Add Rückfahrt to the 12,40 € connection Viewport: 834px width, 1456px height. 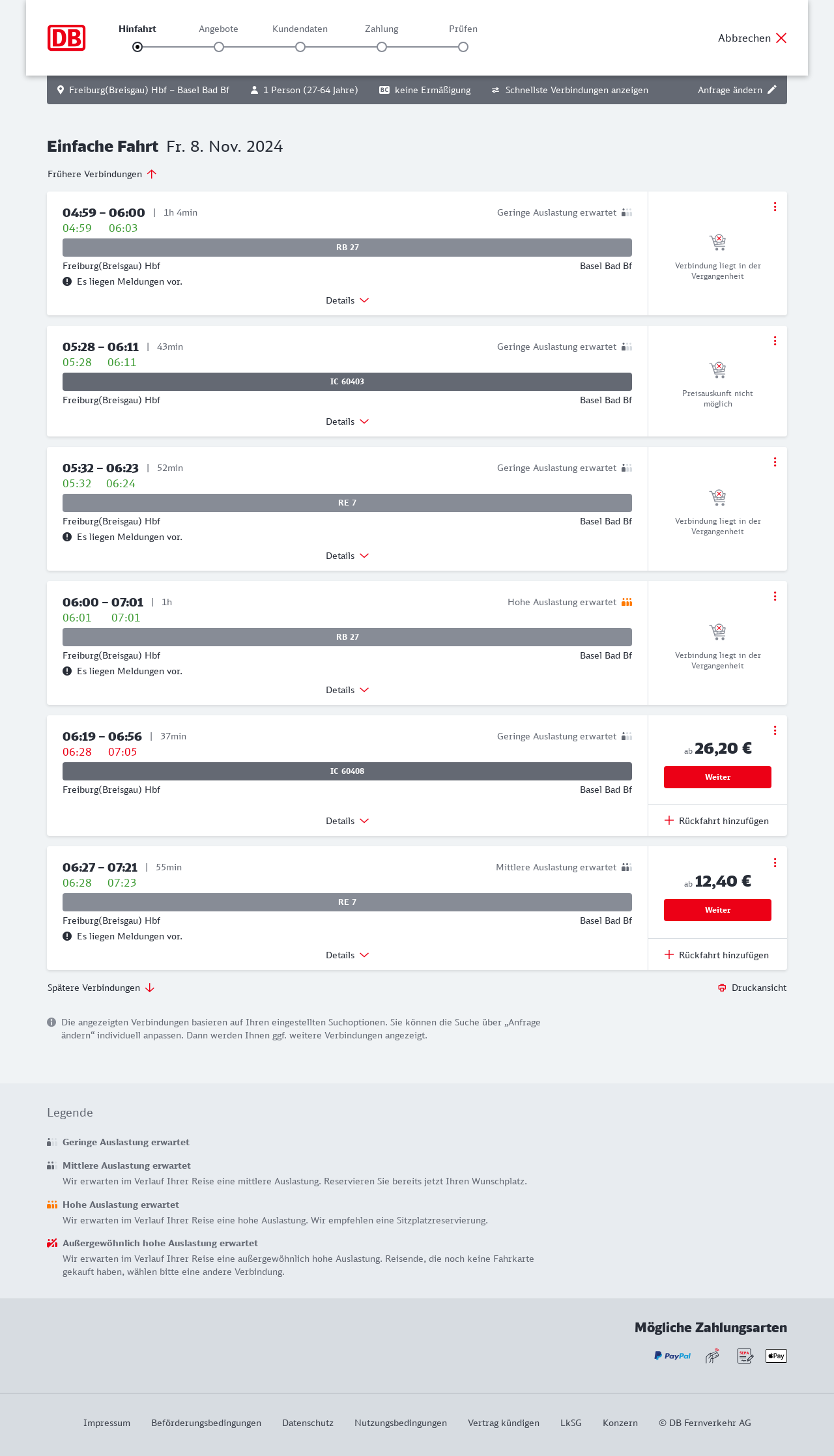(x=717, y=955)
